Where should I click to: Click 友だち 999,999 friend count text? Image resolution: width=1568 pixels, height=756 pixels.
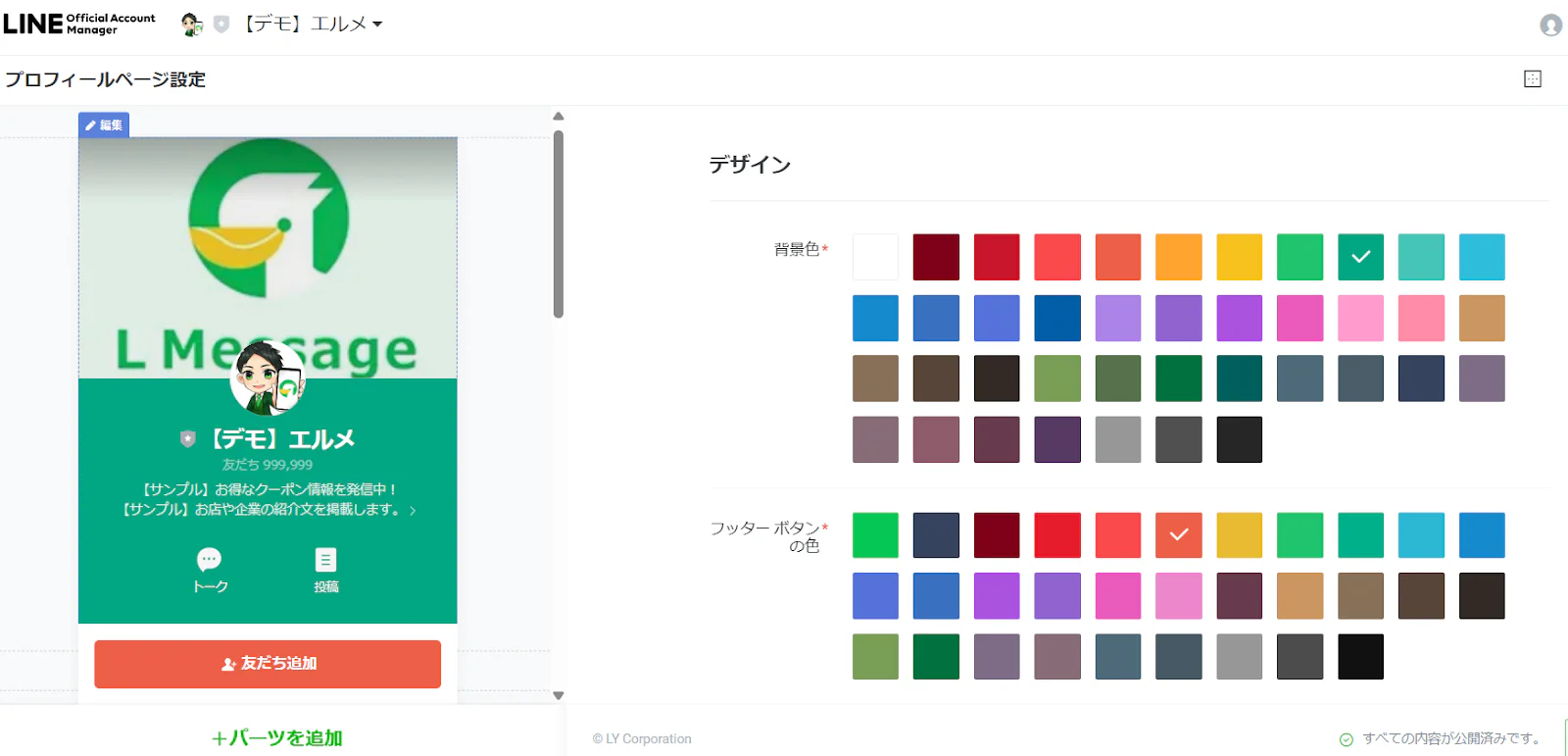coord(268,465)
